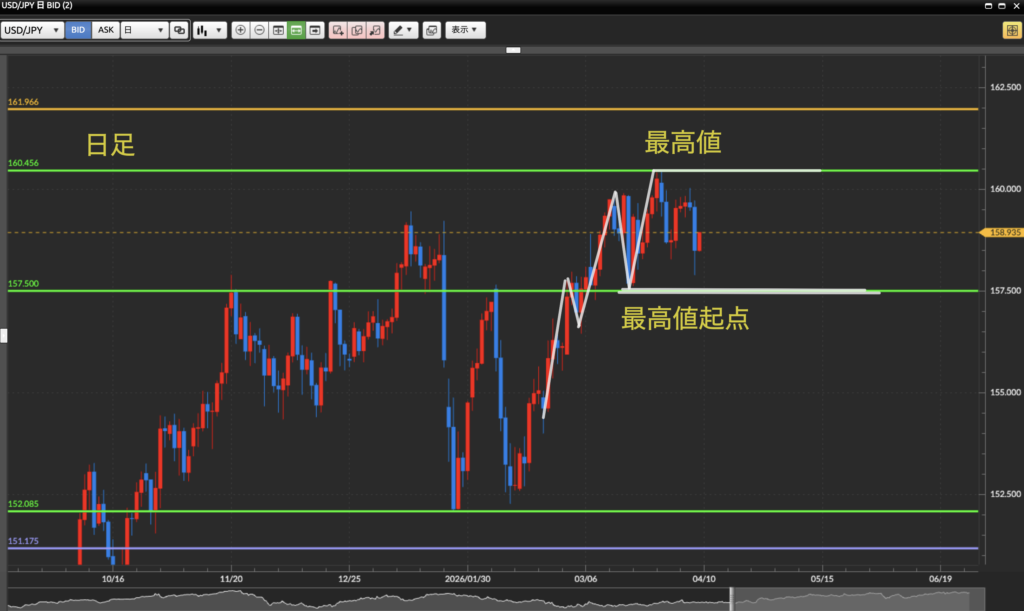Click the third pink indicator icon
Viewport: 1024px width, 611px height.
click(376, 30)
